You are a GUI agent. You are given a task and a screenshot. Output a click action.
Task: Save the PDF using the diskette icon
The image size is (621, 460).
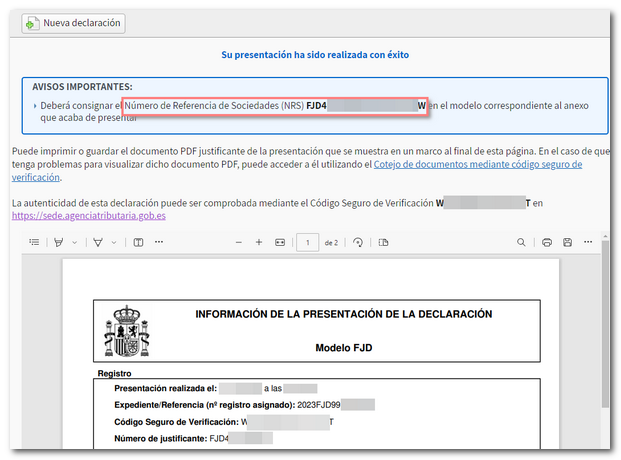coord(568,242)
